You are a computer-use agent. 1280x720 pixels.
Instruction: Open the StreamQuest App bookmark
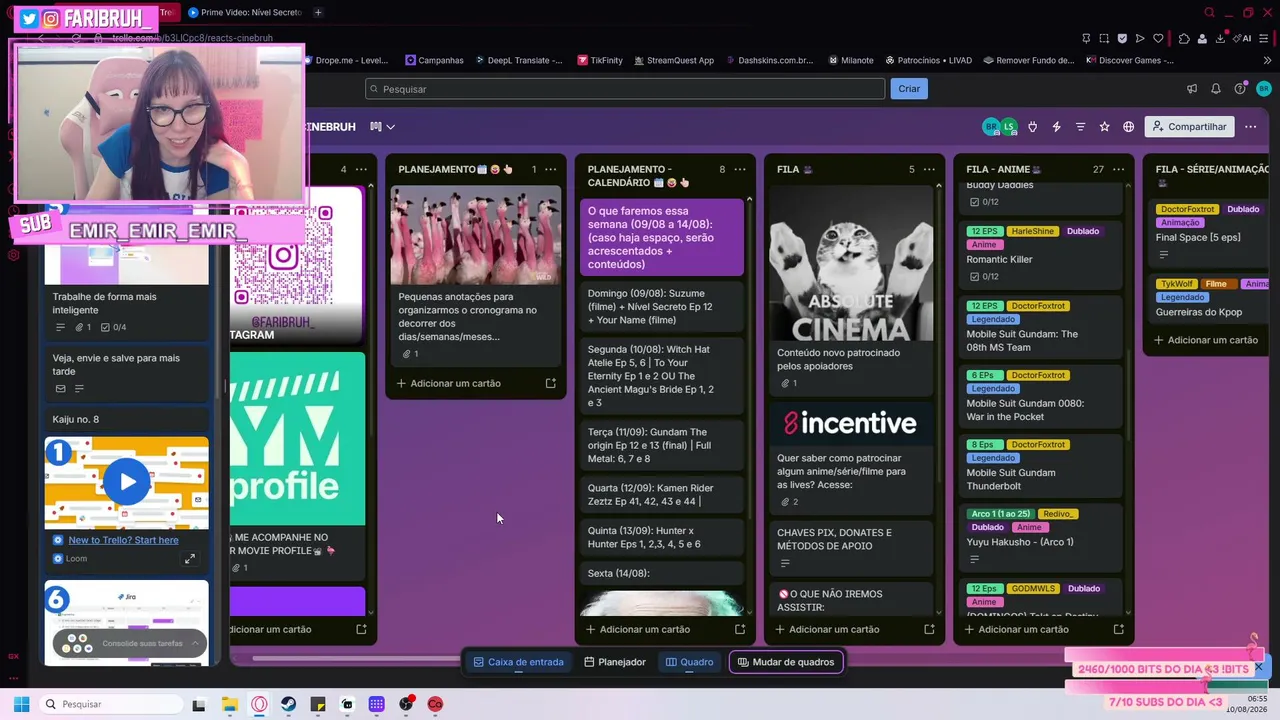point(673,60)
